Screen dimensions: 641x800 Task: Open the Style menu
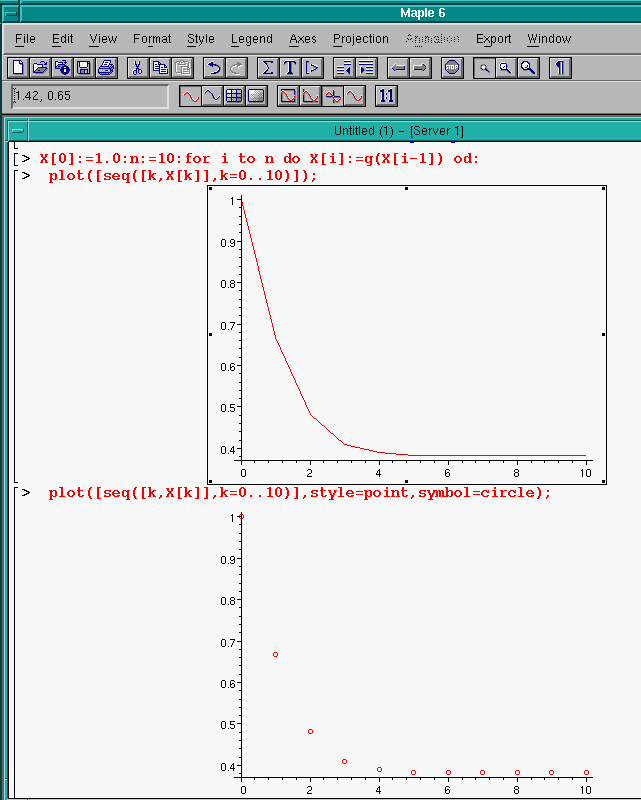point(200,39)
